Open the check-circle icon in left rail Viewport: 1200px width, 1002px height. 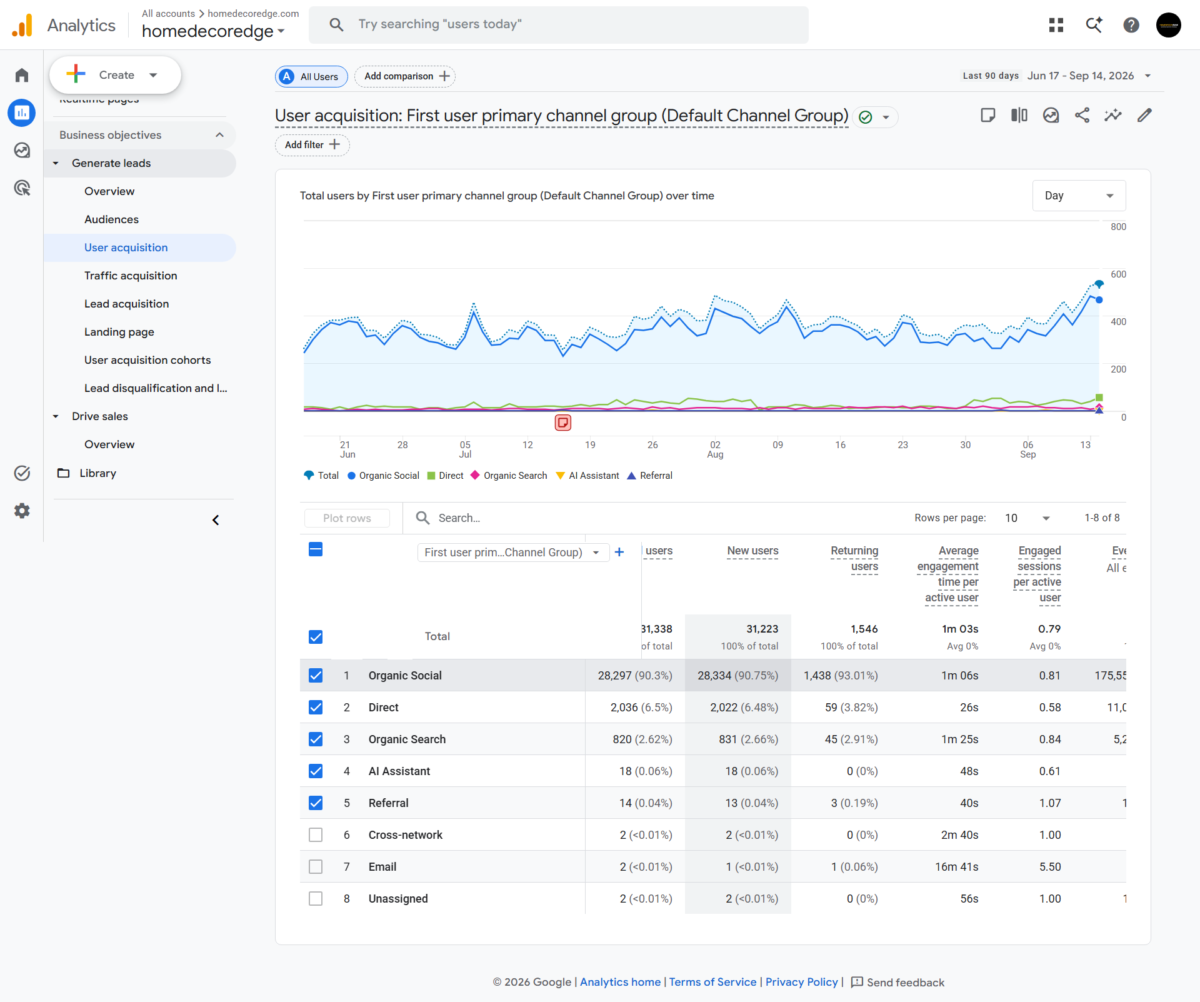click(x=22, y=473)
